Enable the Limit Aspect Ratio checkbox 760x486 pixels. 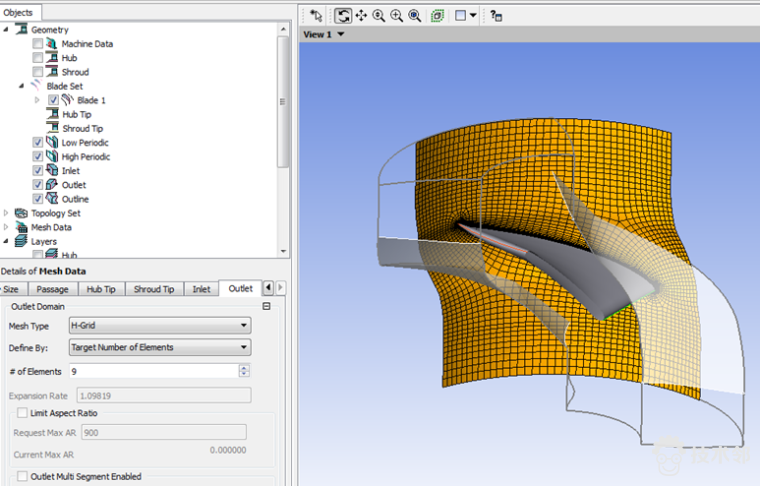point(22,413)
